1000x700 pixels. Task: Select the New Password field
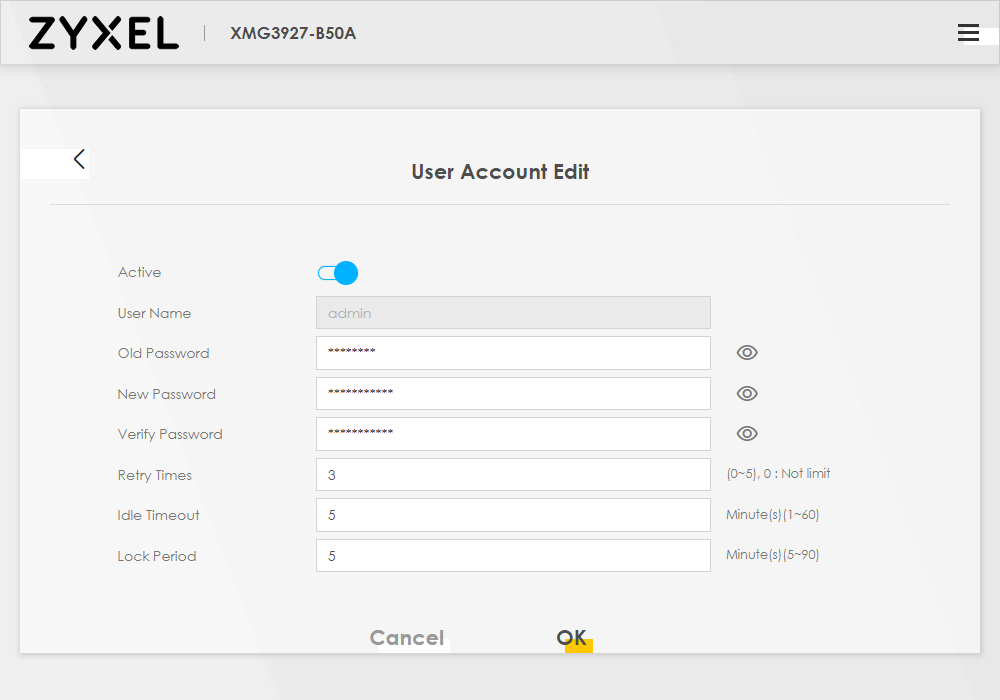[513, 393]
